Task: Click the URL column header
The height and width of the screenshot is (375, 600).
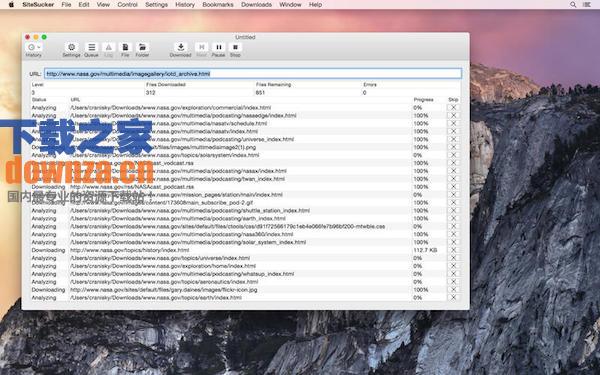Action: 75,99
